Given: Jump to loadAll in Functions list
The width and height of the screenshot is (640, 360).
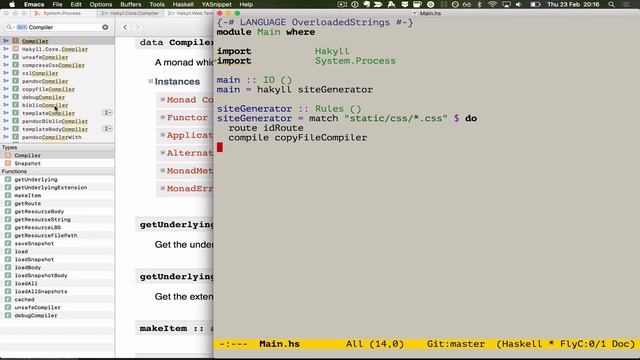Looking at the screenshot, I should [57, 283].
